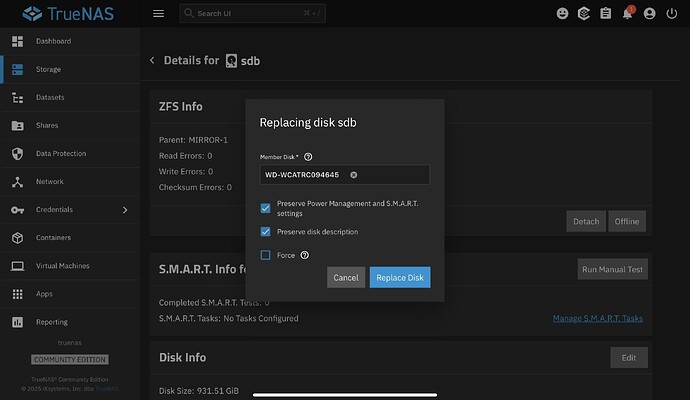Open the user account icon
The image size is (690, 400).
[651, 14]
